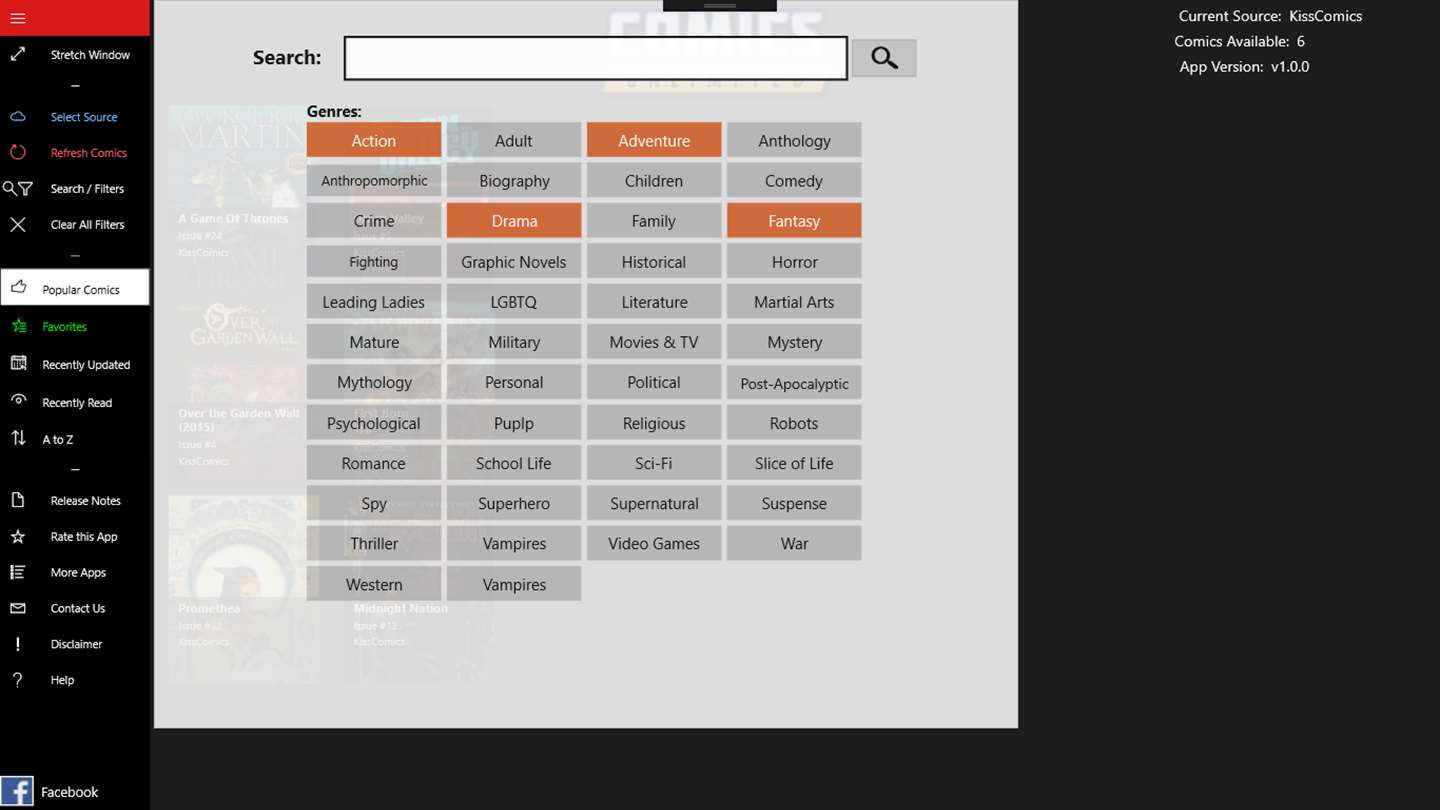
Task: Enable the Anthology genre filter
Action: [794, 140]
